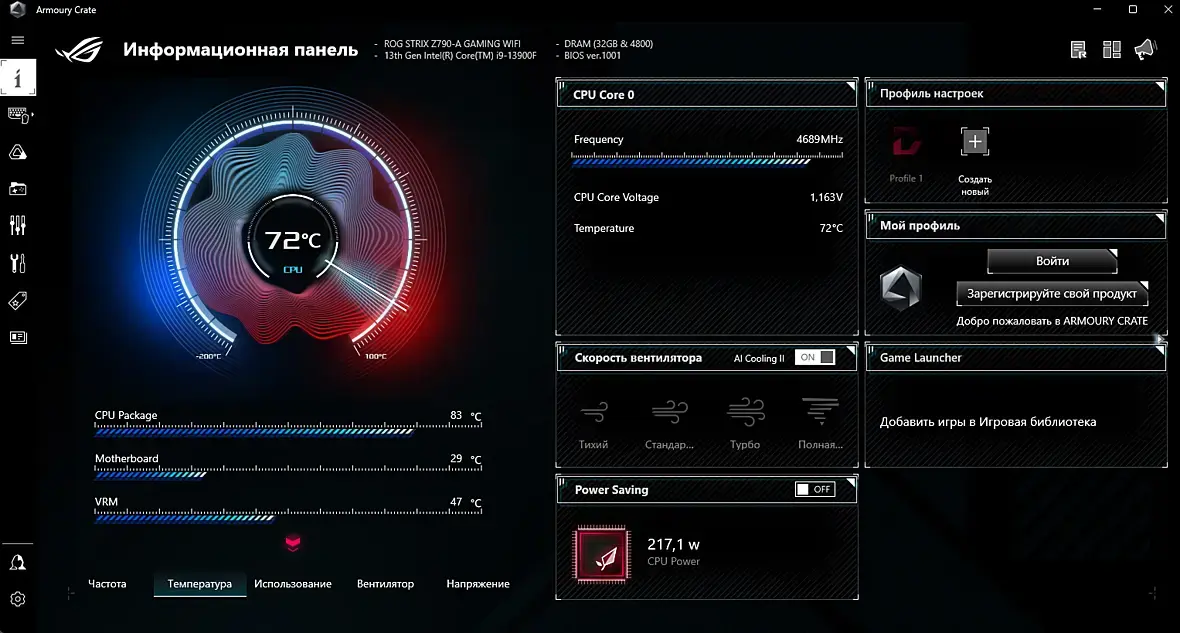
Task: Click Добавить игры в Игровая библиотека
Action: click(988, 422)
